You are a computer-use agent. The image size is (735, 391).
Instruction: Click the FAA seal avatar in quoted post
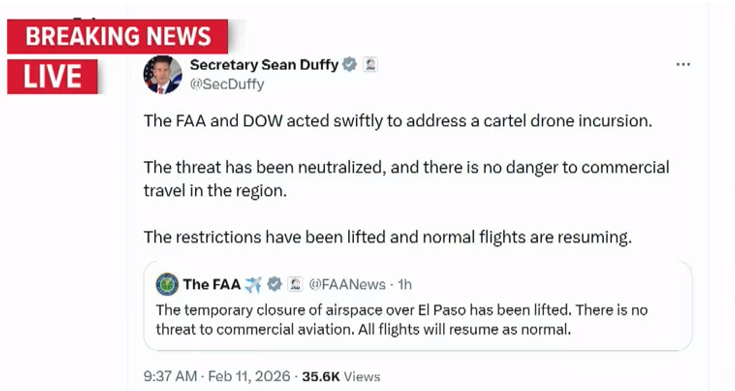pyautogui.click(x=167, y=284)
